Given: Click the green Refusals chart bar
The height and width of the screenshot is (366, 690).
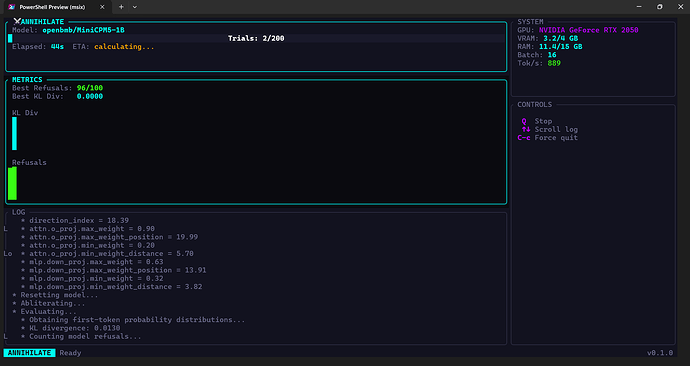Looking at the screenshot, I should (12, 183).
